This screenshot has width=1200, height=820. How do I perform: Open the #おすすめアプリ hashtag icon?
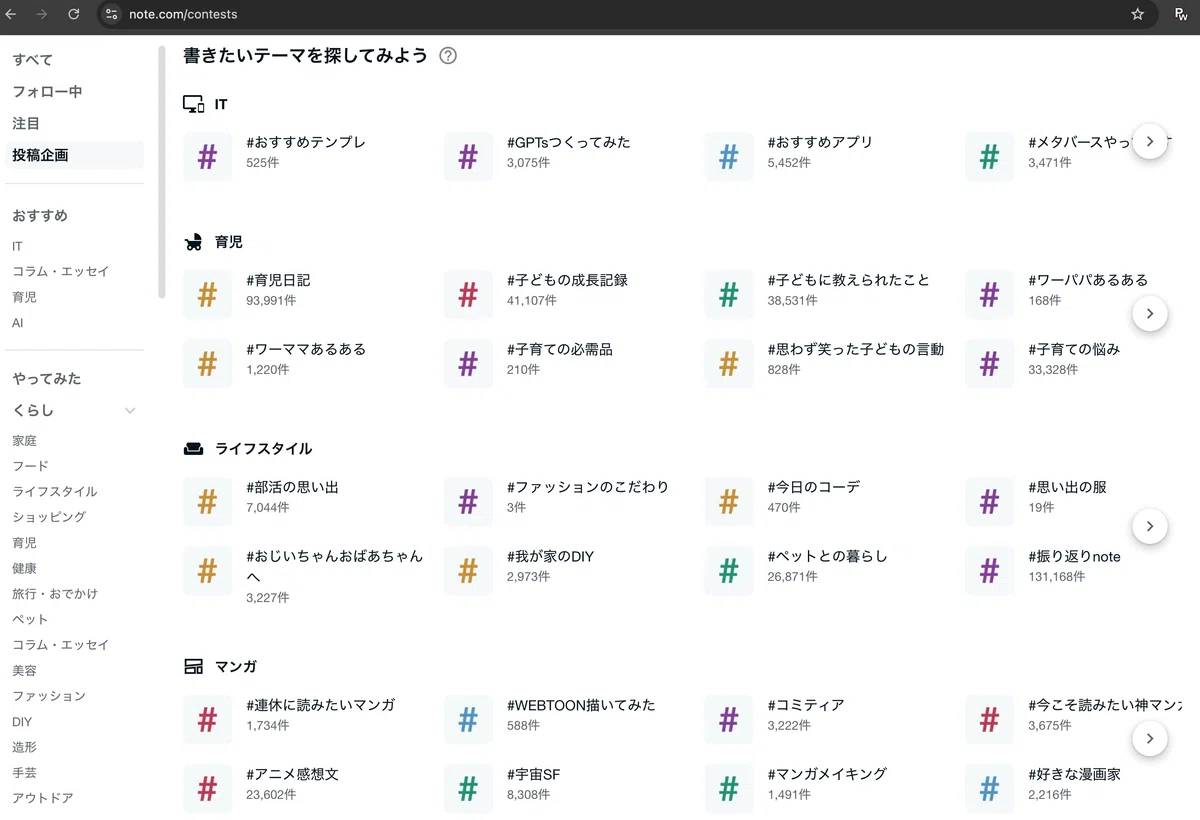[729, 157]
